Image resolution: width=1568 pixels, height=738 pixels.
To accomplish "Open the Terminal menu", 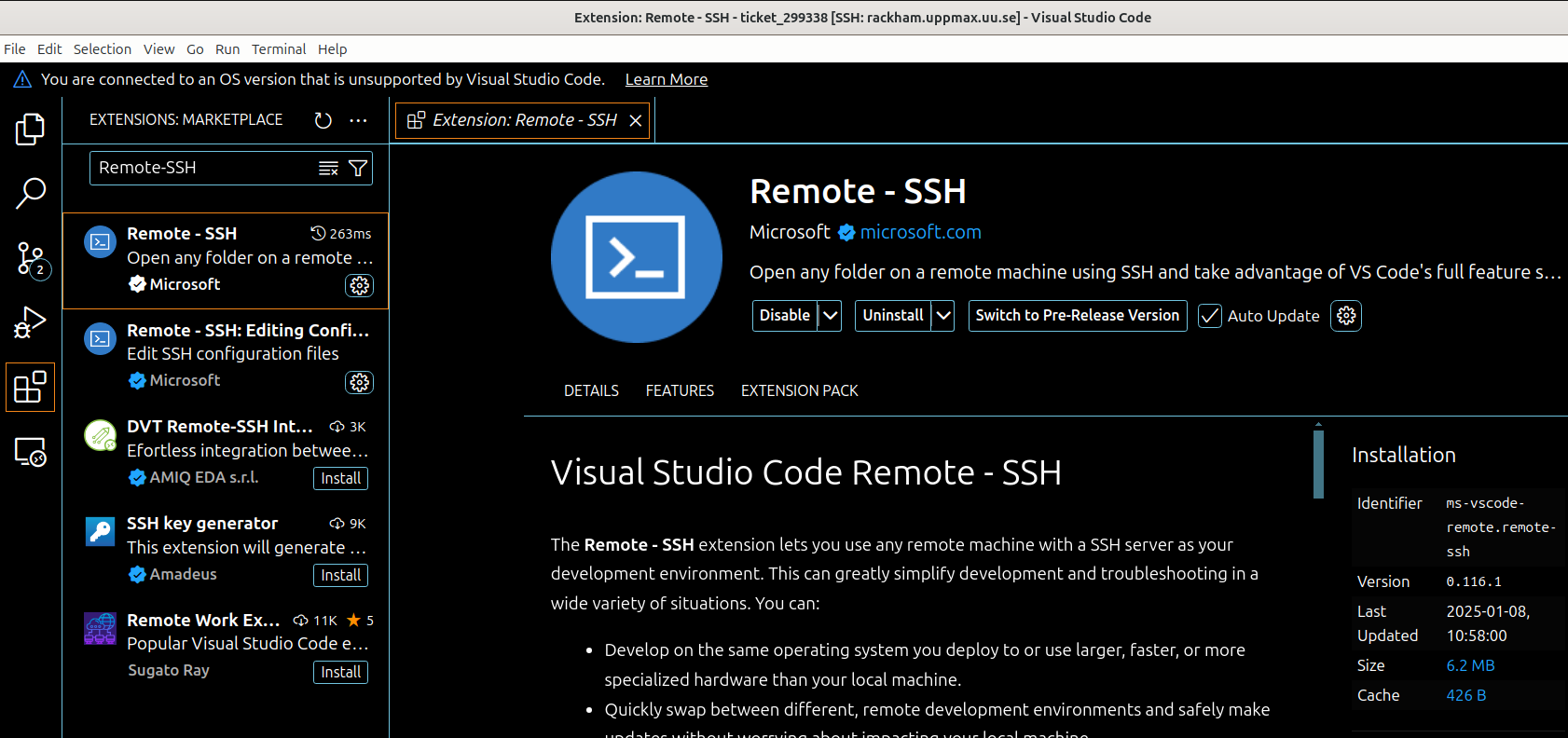I will [x=279, y=49].
